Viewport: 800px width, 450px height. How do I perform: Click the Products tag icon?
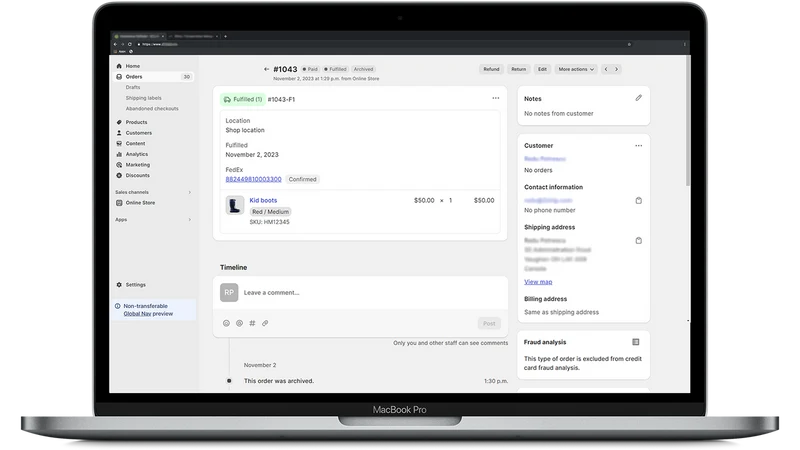[x=119, y=122]
